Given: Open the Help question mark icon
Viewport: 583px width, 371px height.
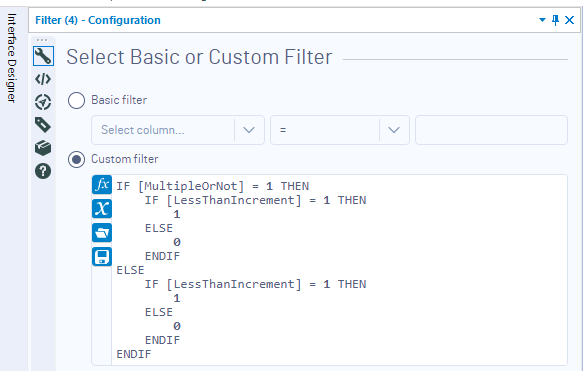Looking at the screenshot, I should click(x=43, y=171).
